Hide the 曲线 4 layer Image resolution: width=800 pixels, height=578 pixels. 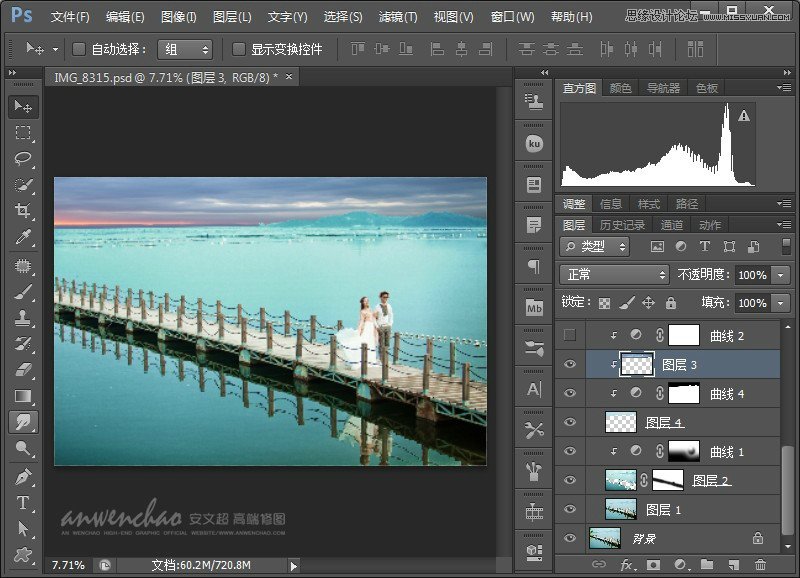[x=570, y=393]
